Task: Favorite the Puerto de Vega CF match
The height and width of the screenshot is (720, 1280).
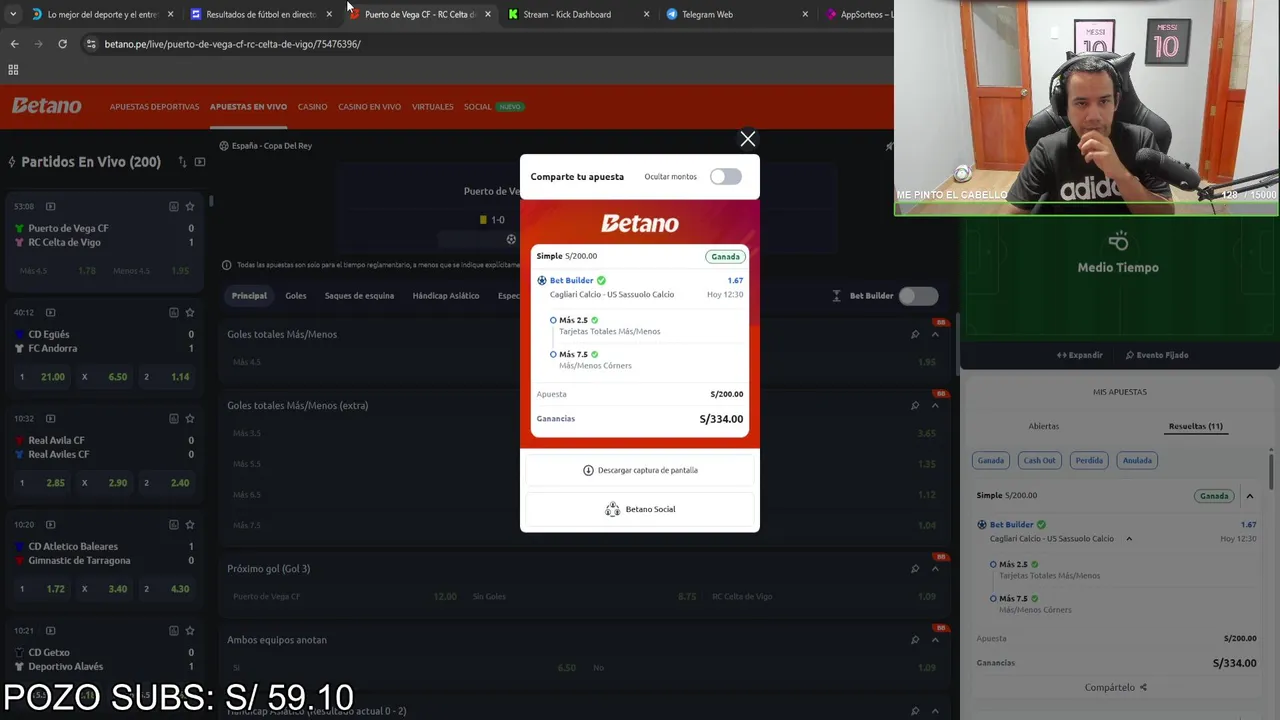Action: pos(189,206)
